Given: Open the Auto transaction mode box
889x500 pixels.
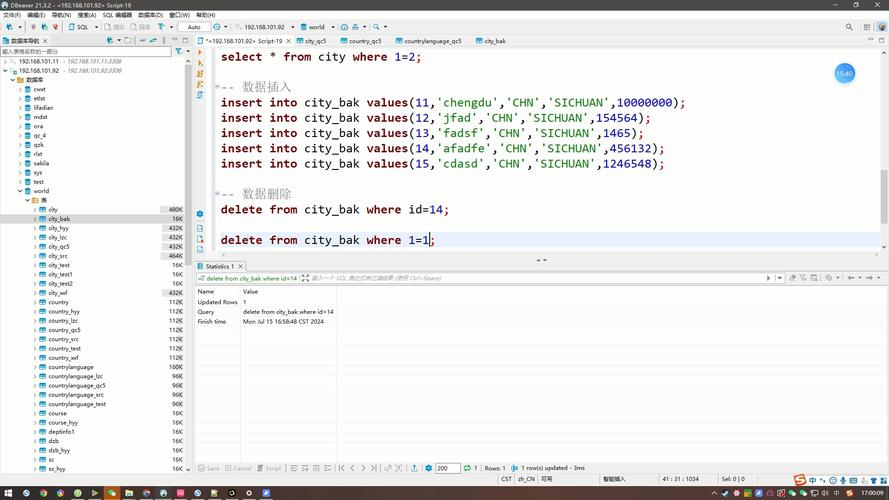Looking at the screenshot, I should tap(194, 27).
